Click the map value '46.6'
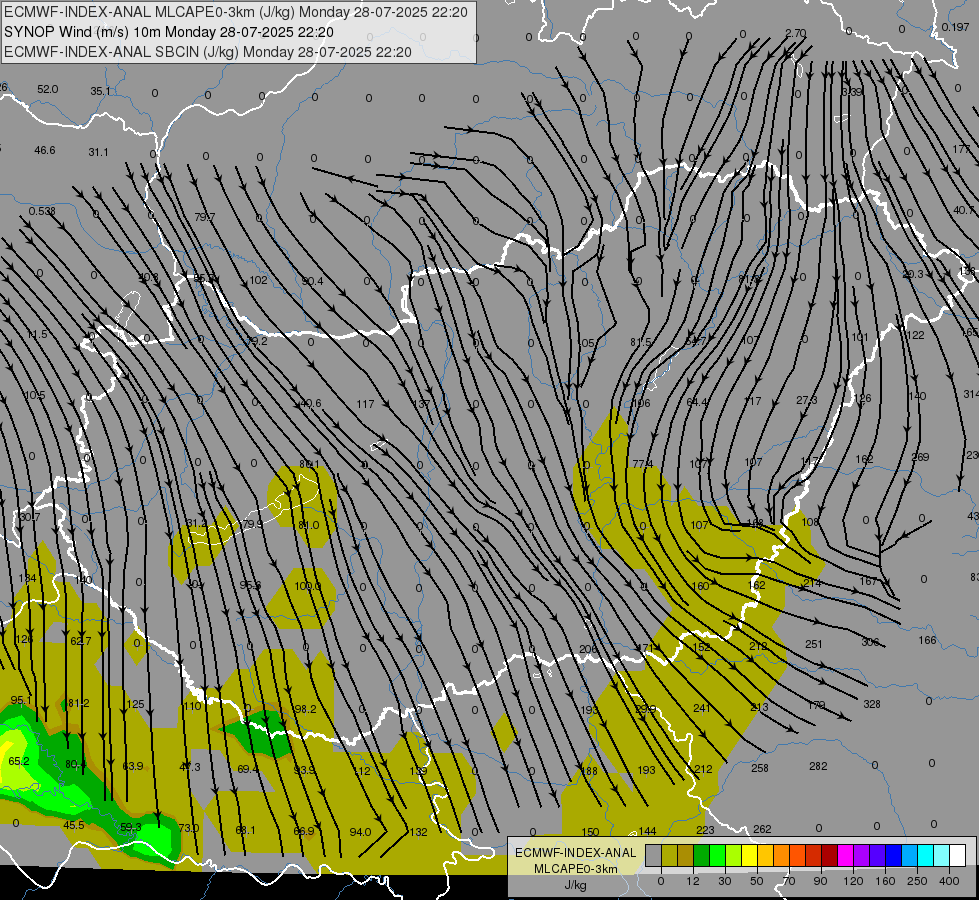Screen dimensions: 979x900 tap(45, 151)
